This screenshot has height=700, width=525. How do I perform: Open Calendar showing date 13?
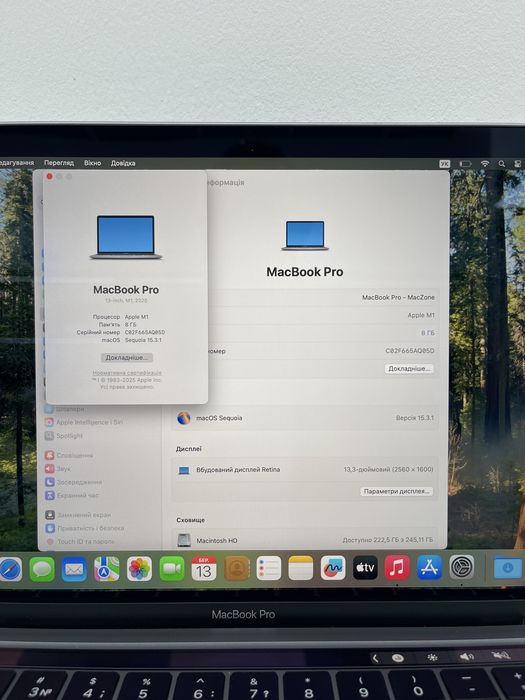pyautogui.click(x=204, y=569)
